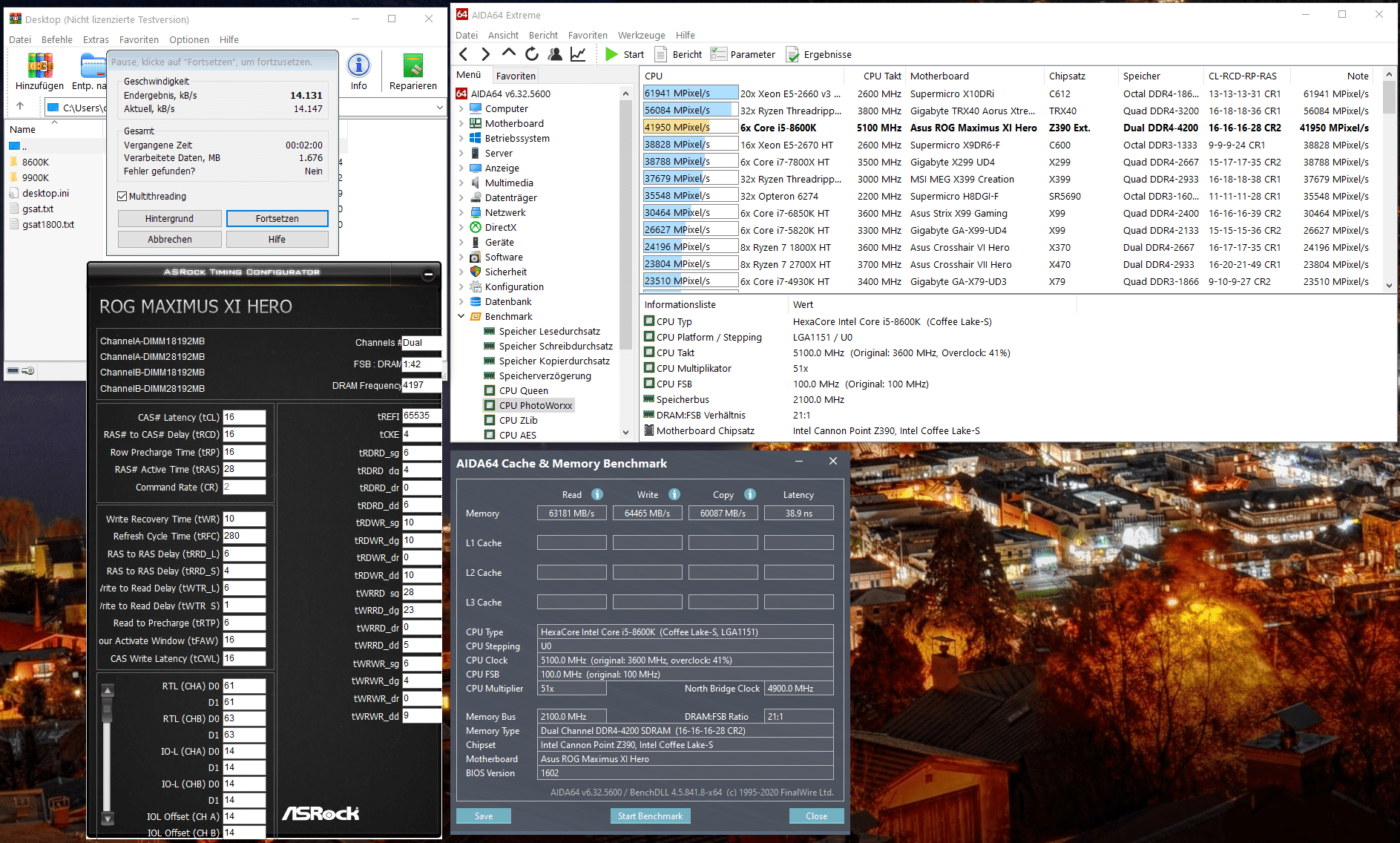The height and width of the screenshot is (843, 1400).
Task: Click the Ergebnisse results icon
Action: pyautogui.click(x=792, y=54)
